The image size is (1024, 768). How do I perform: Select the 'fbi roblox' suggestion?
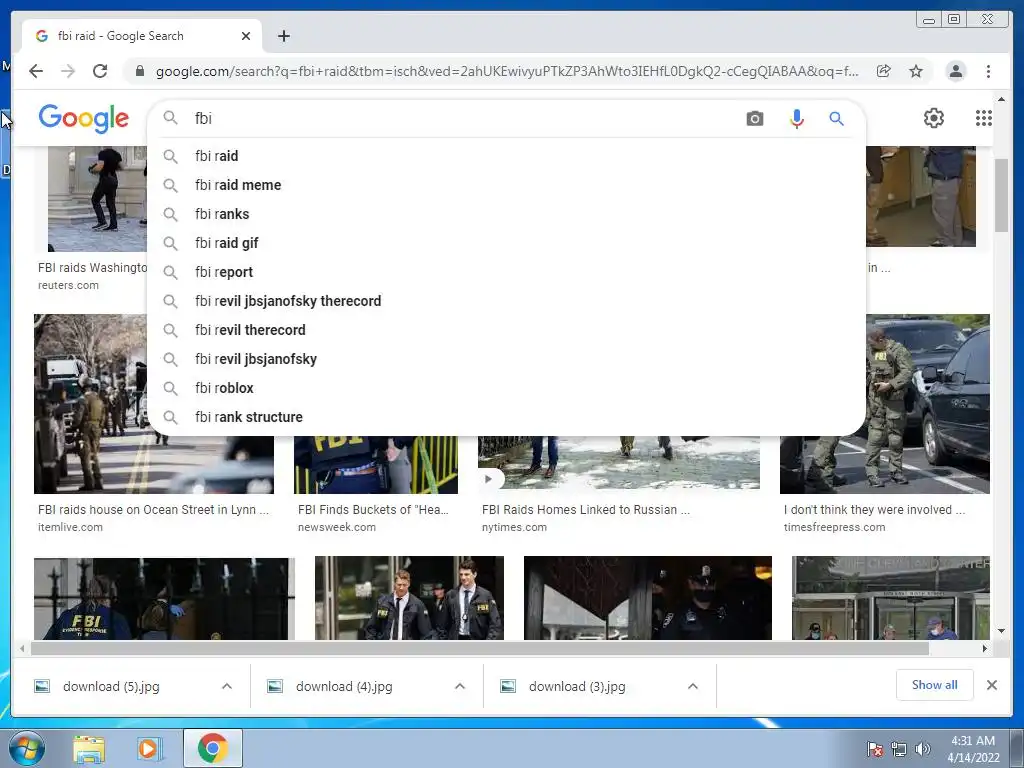[x=506, y=388]
